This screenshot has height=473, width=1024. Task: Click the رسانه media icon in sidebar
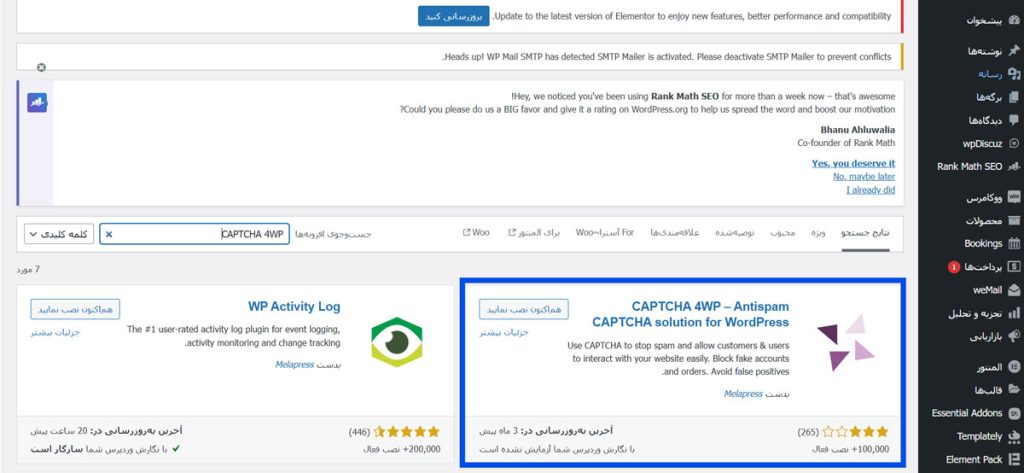(x=1014, y=74)
